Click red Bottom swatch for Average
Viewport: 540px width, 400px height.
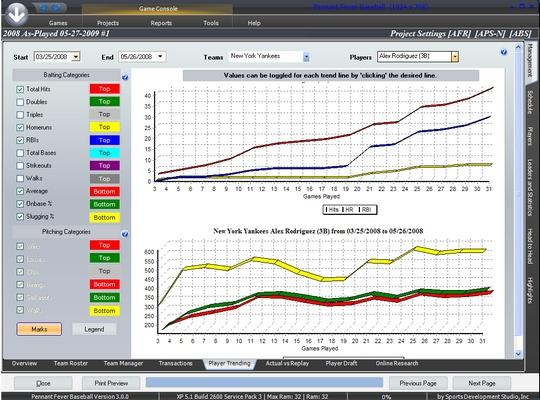click(x=105, y=192)
